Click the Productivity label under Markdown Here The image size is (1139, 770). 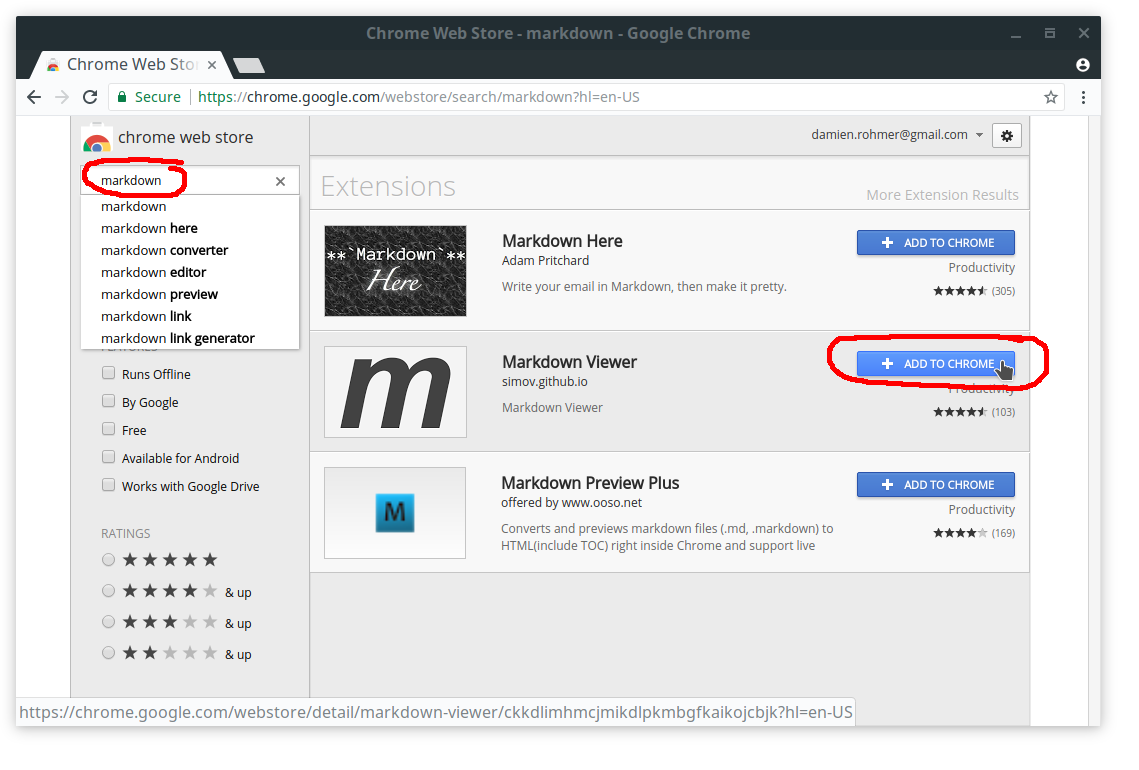pos(981,268)
